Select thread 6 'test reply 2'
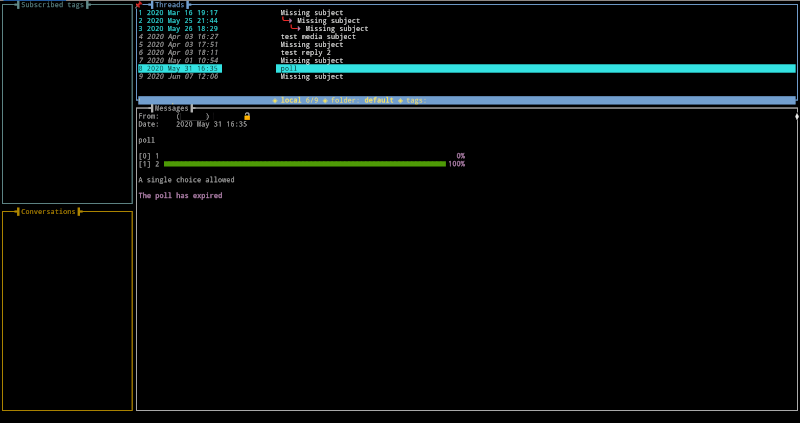The height and width of the screenshot is (423, 800). (467, 53)
